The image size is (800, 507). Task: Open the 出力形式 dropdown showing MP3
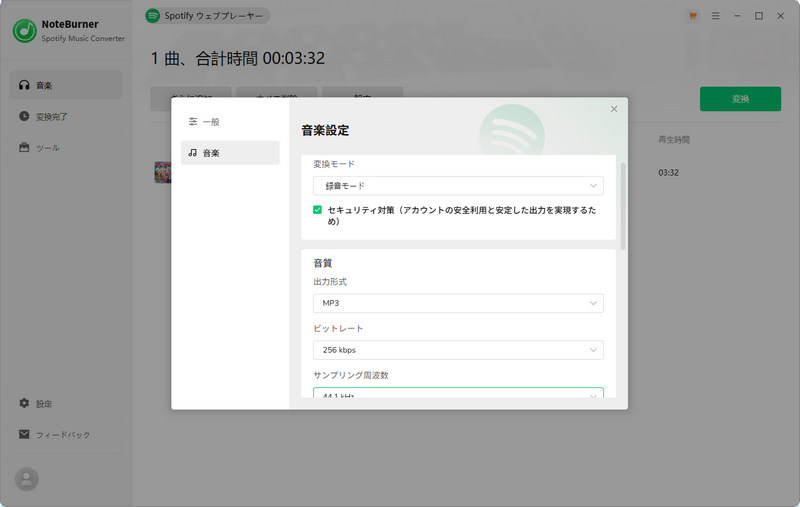(458, 303)
